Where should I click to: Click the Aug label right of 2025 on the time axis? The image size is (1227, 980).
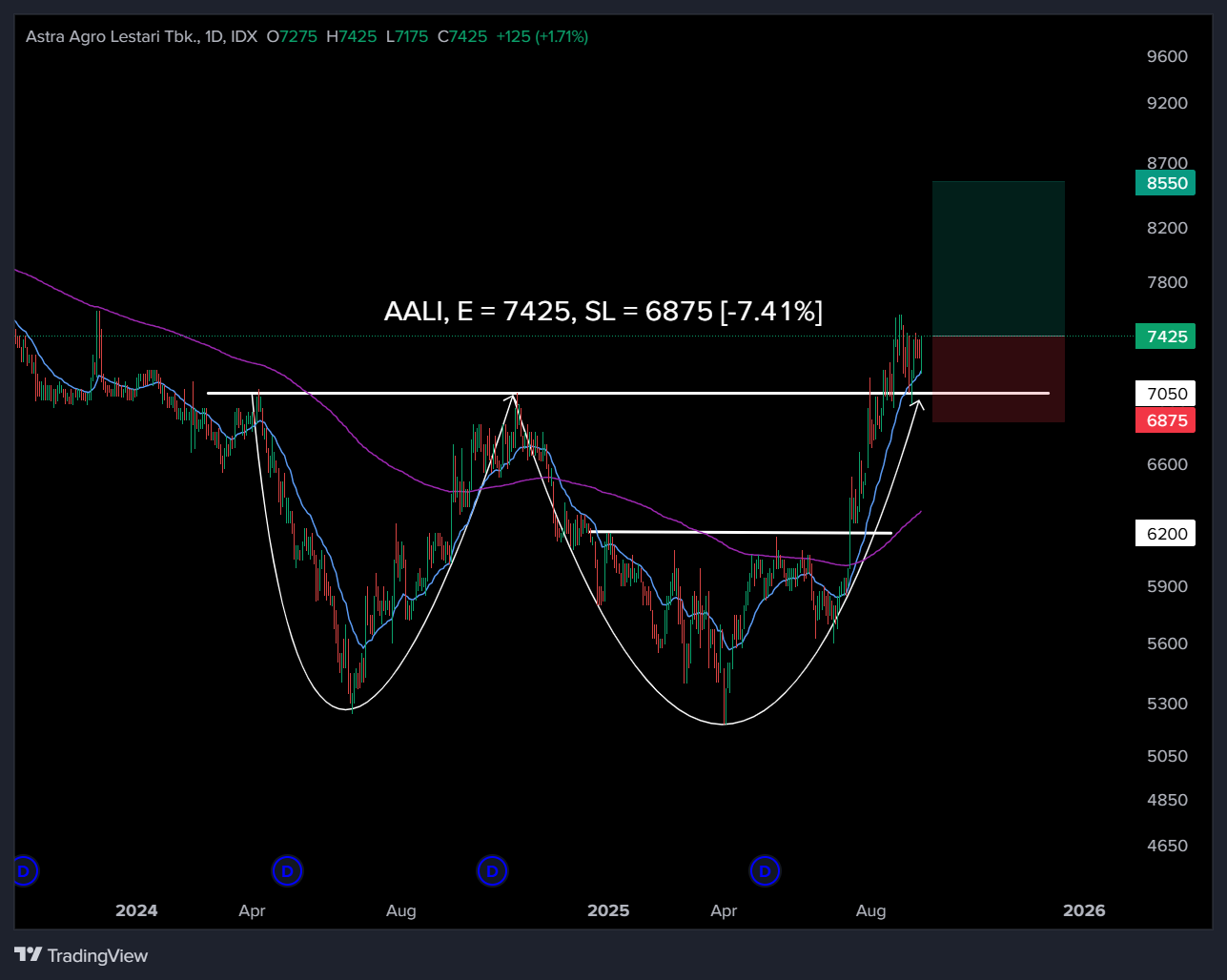coord(870,910)
